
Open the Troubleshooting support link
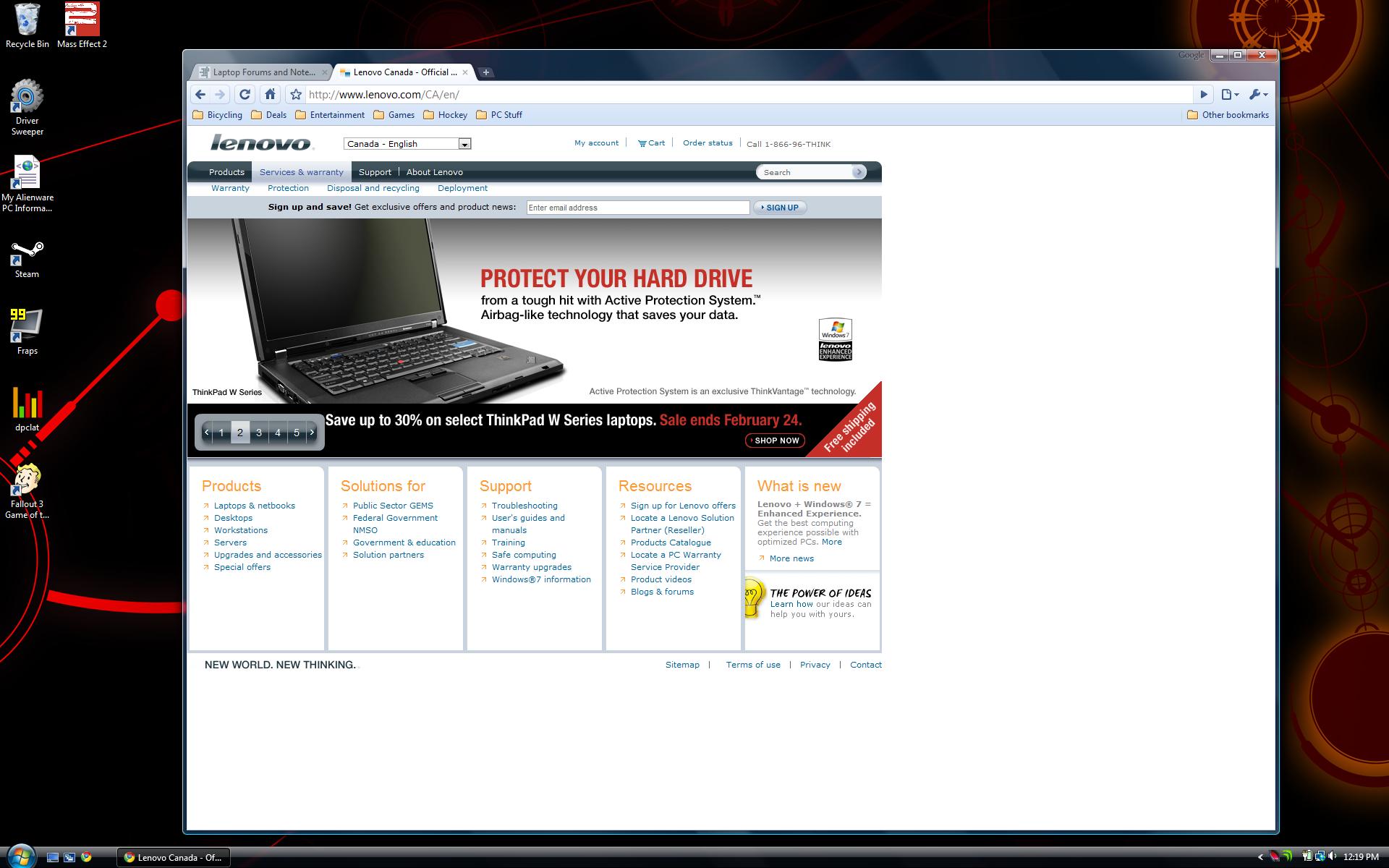pyautogui.click(x=524, y=506)
